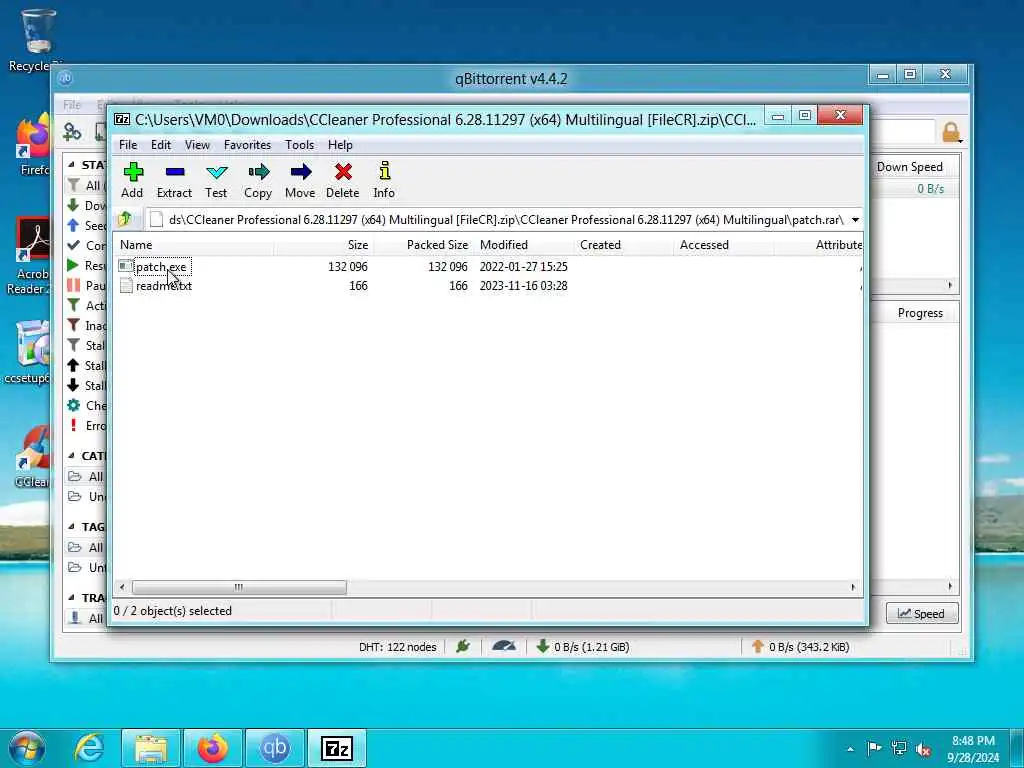Click the Extract toolbar icon
This screenshot has width=1024, height=768.
(x=174, y=180)
